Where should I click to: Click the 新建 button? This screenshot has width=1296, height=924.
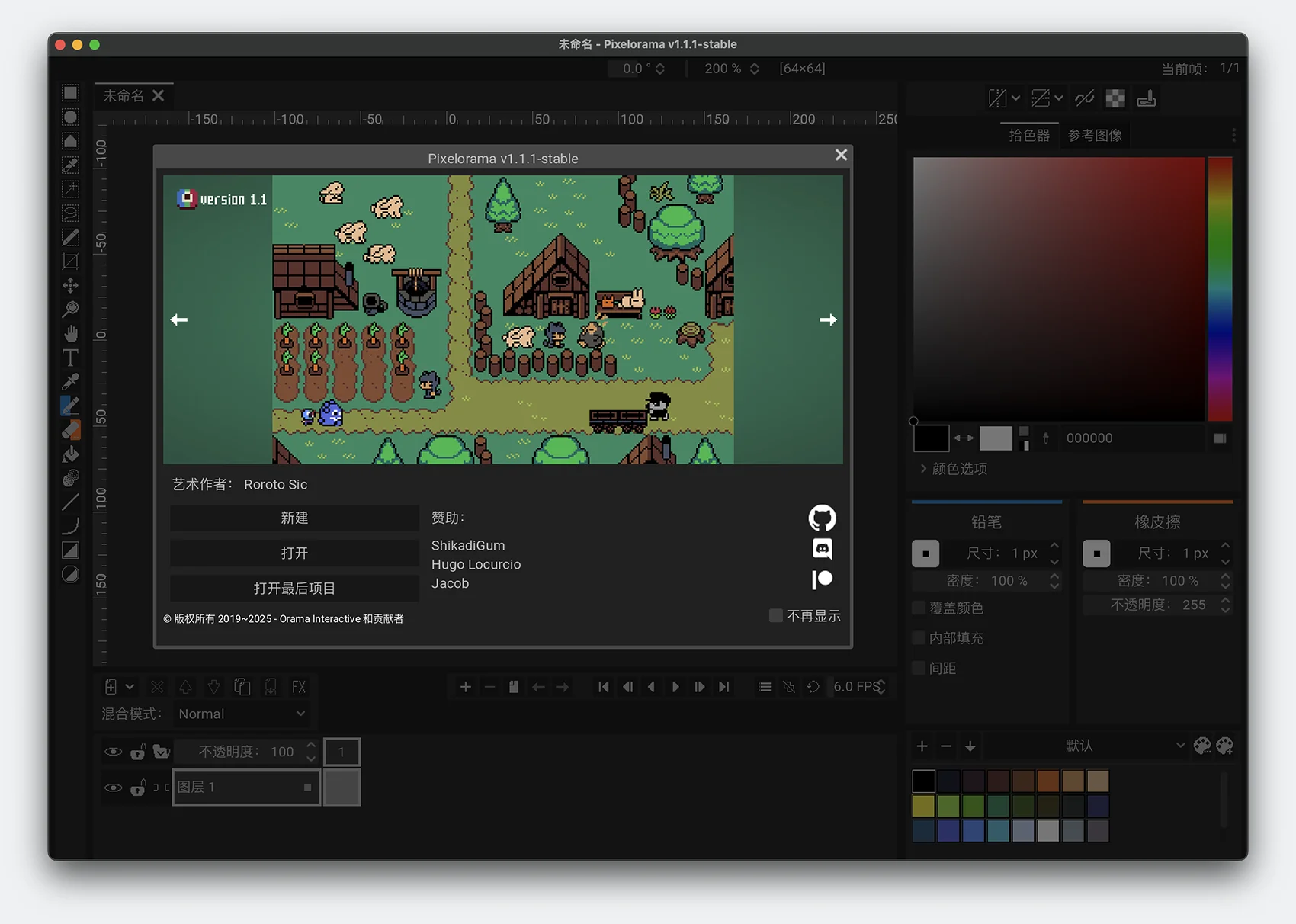pyautogui.click(x=294, y=518)
